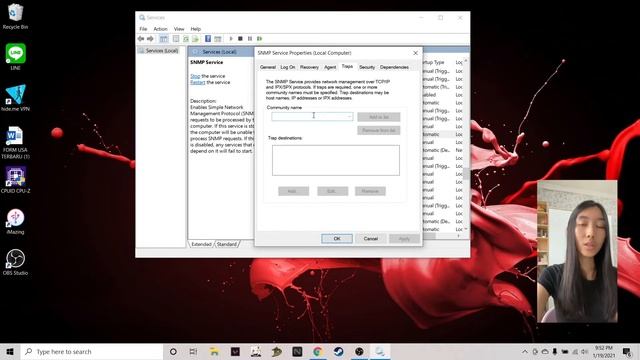Switch to Google Chrome on the taskbar

pos(318,351)
